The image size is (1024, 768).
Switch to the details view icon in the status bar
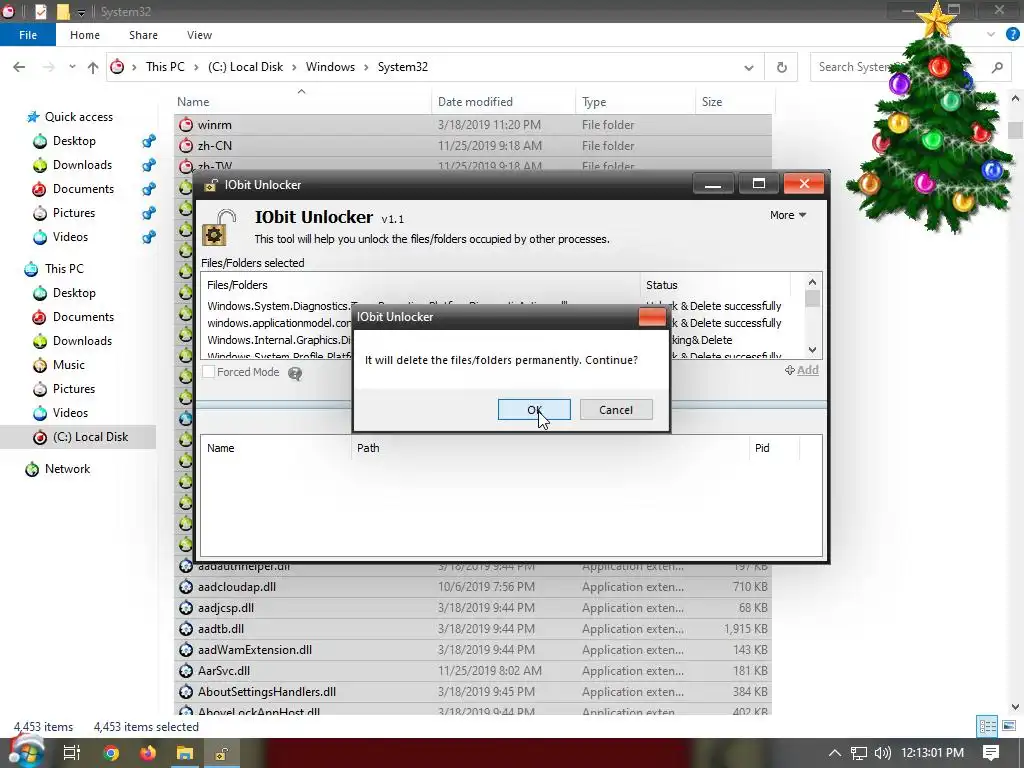987,726
